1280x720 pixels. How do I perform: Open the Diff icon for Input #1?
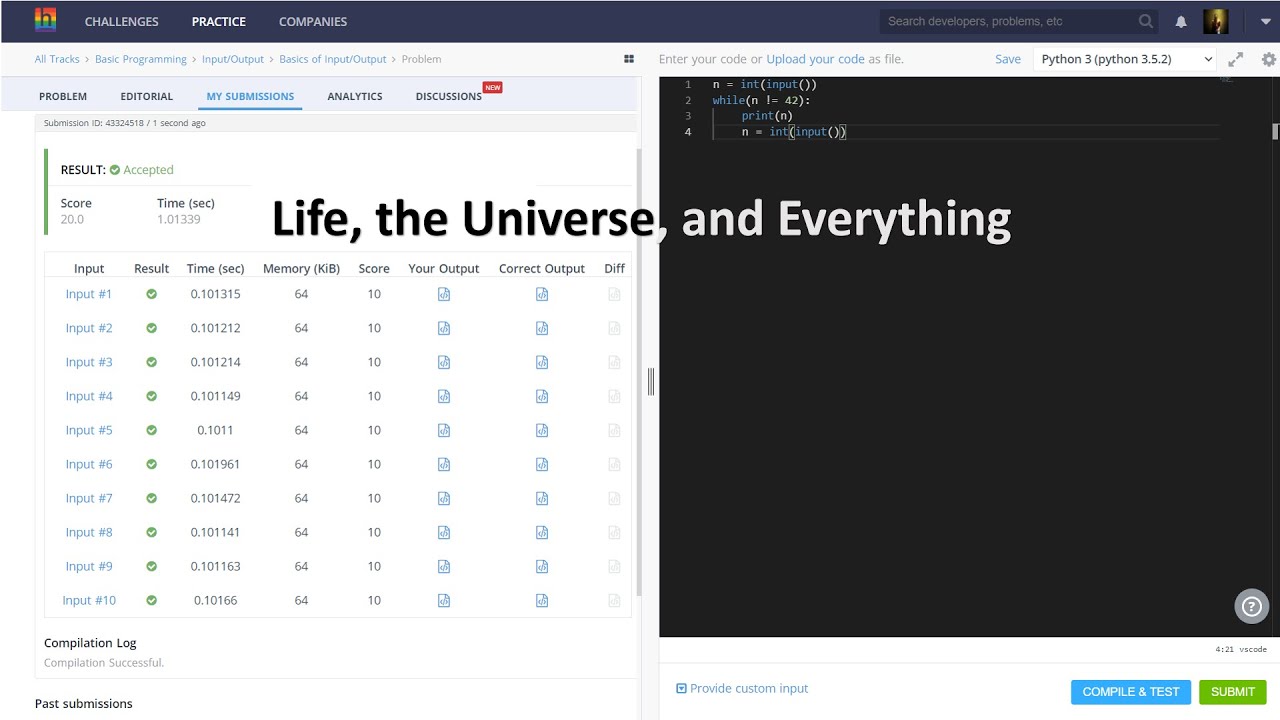click(614, 294)
